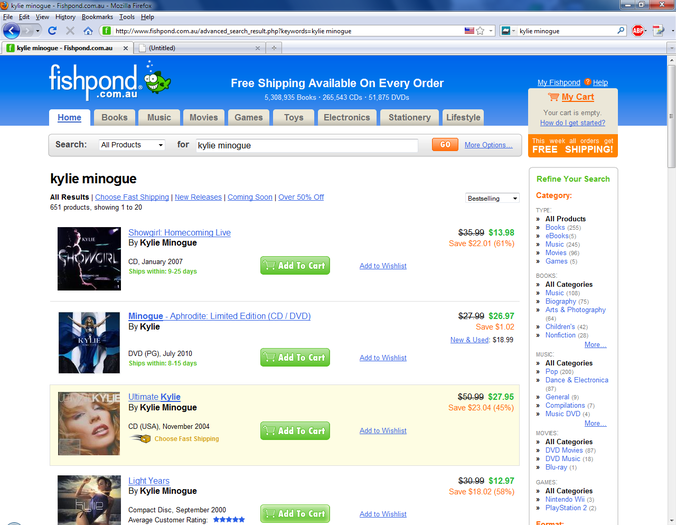Refine movies to Blu-ray
This screenshot has height=525, width=676.
coord(556,467)
